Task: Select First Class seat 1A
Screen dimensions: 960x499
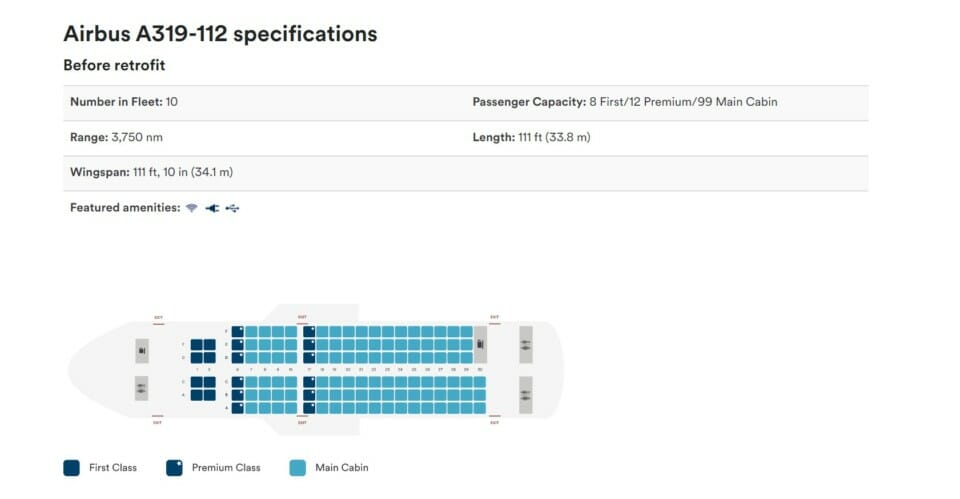Action: click(197, 395)
